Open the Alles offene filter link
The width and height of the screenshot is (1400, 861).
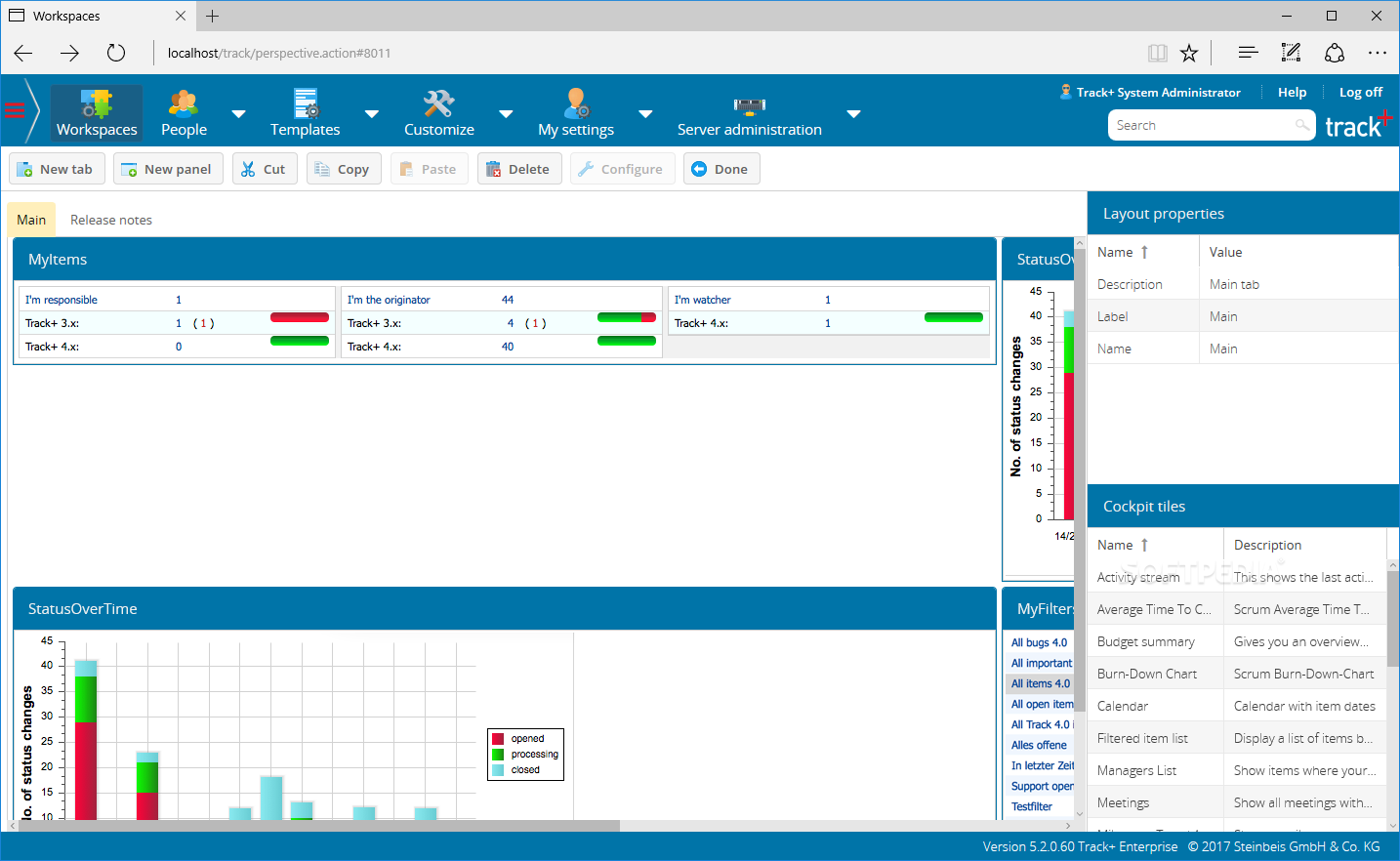[x=1039, y=745]
